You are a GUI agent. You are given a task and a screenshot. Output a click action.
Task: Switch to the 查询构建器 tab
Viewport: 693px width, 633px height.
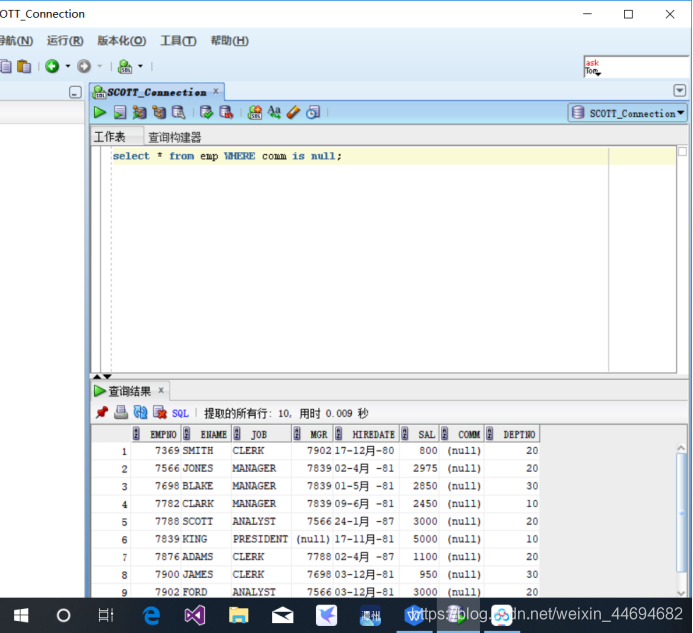tap(175, 137)
